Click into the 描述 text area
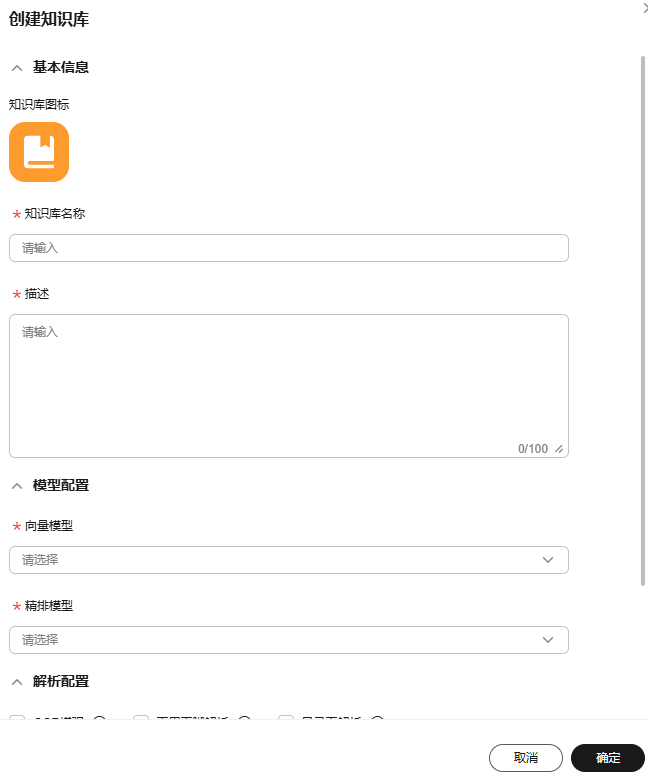The image size is (648, 775). 289,386
